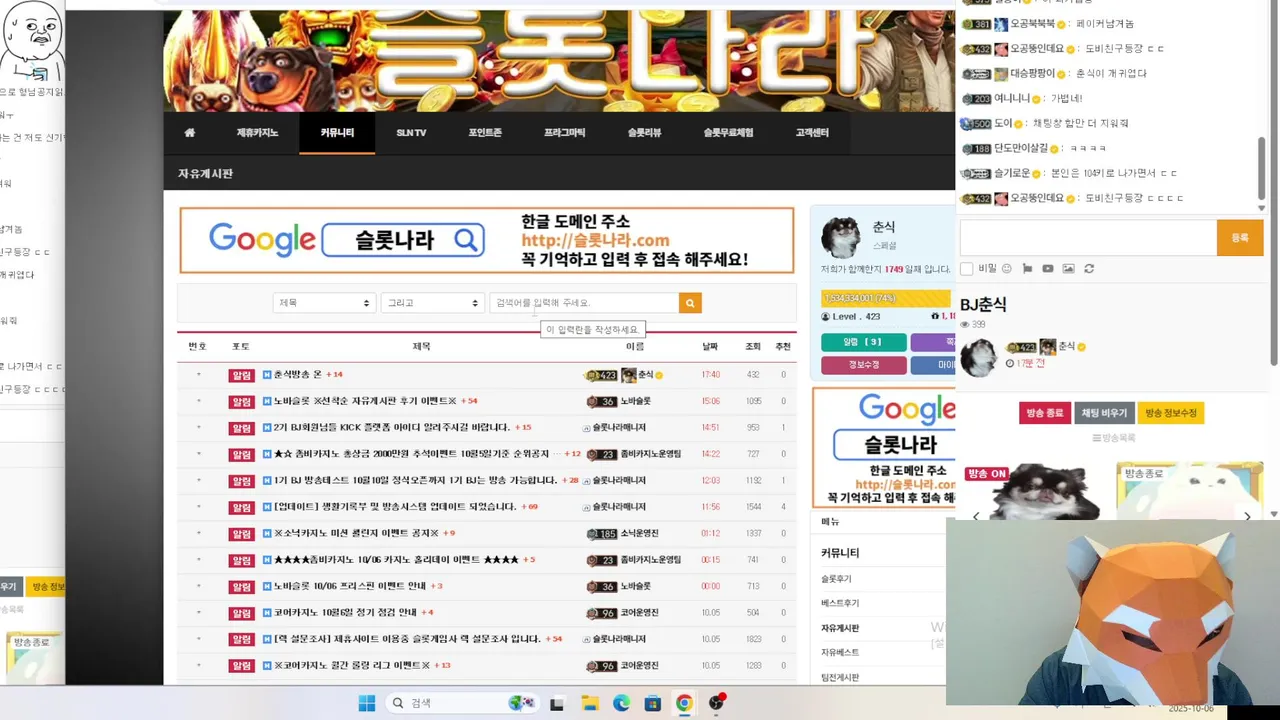Open SLN TV navigation menu
This screenshot has width=1280, height=720.
tap(411, 133)
